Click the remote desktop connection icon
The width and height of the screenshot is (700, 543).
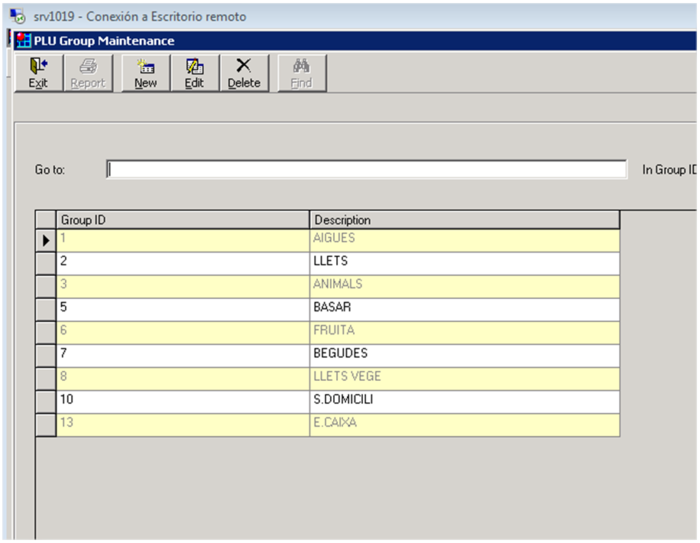click(x=17, y=17)
